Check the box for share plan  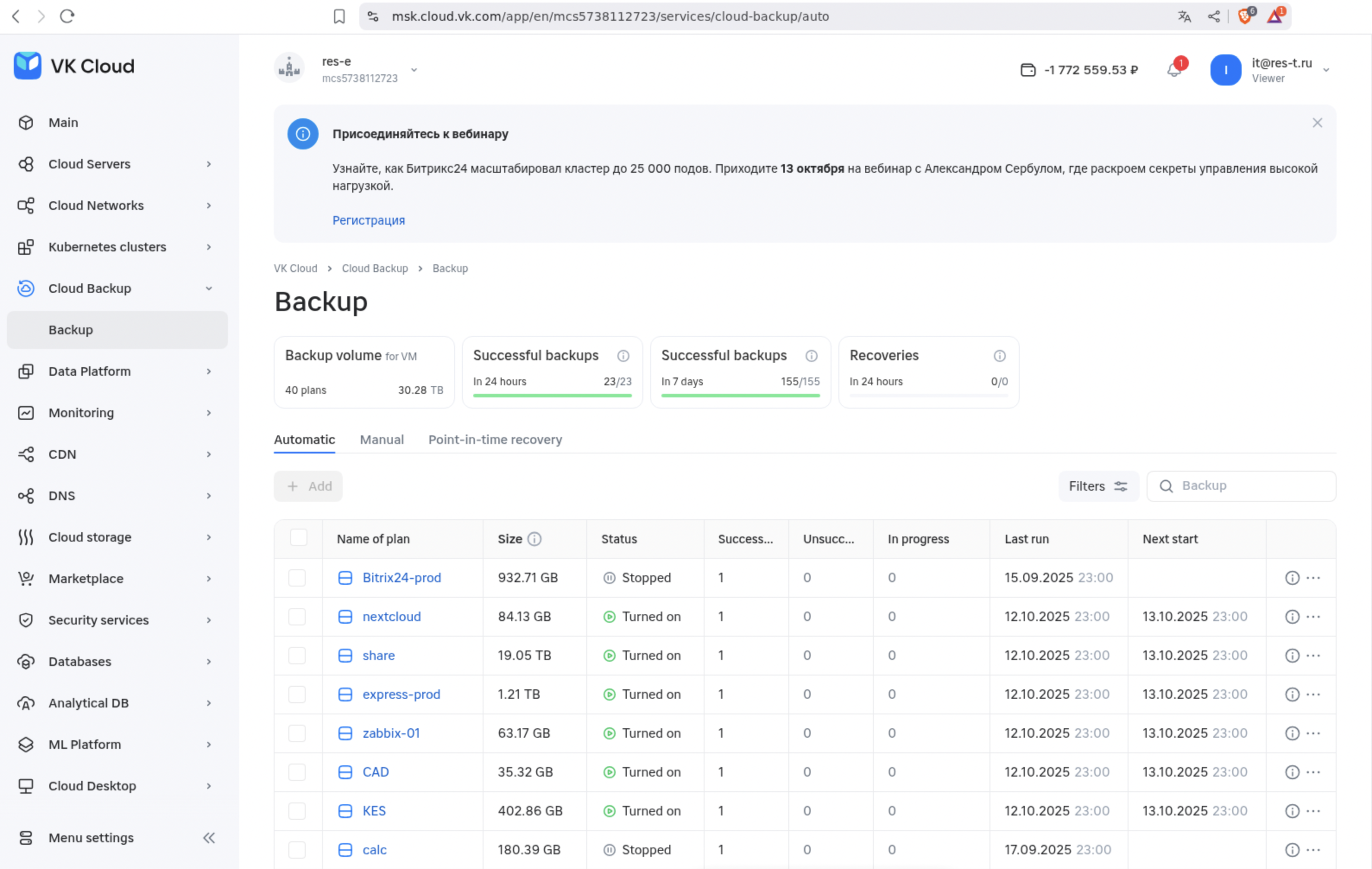tap(297, 655)
